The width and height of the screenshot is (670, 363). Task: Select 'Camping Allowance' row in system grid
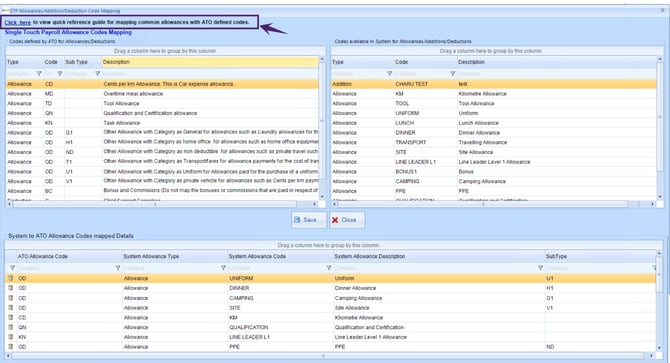pos(494,182)
